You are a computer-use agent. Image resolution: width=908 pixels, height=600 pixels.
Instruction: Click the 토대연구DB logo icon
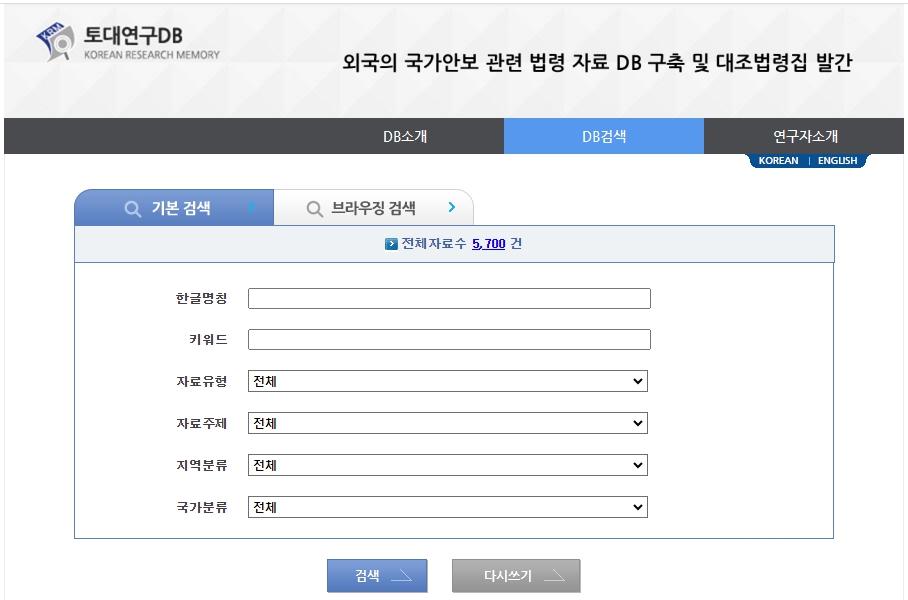(55, 41)
